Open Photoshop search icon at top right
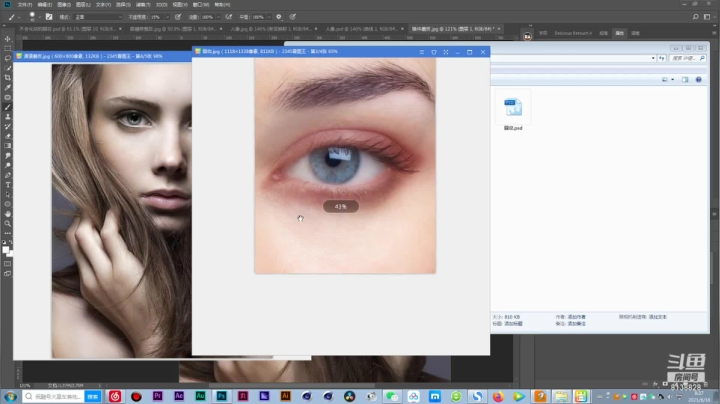This screenshot has width=720, height=404. click(696, 17)
